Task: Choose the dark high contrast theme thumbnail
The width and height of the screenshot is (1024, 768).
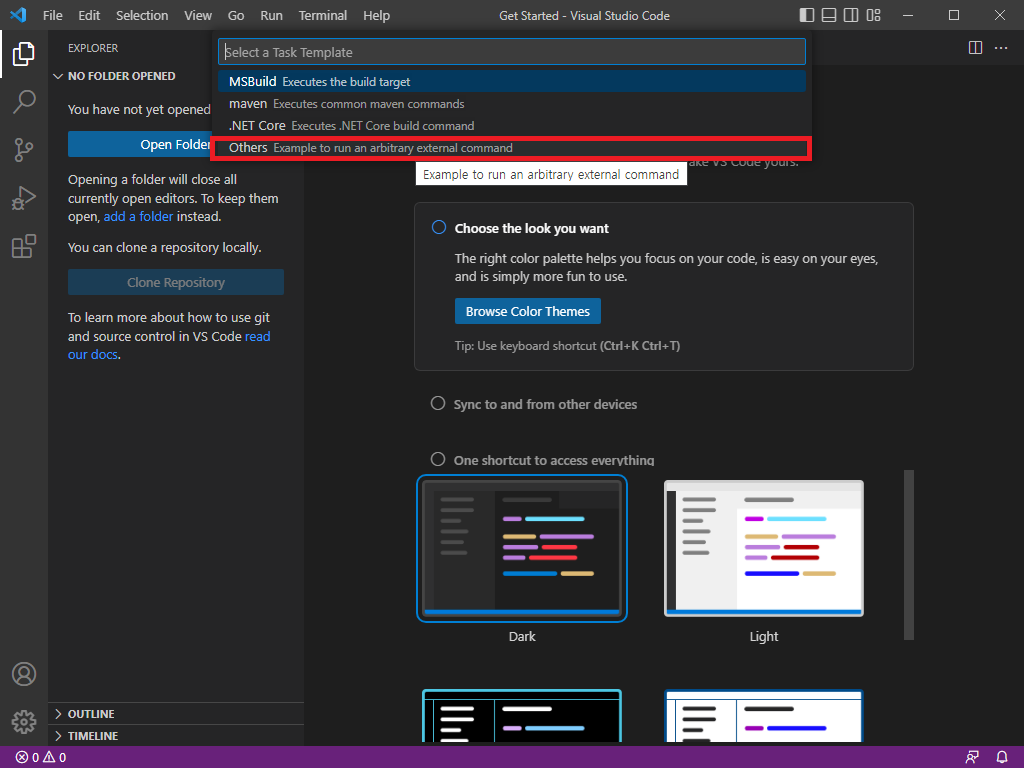Action: pos(522,716)
